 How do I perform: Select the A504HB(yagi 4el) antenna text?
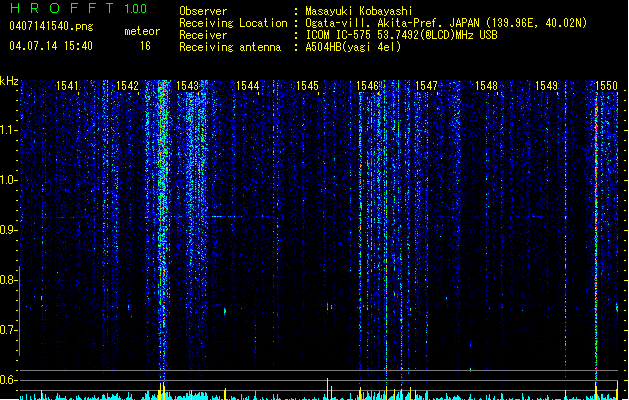point(353,47)
